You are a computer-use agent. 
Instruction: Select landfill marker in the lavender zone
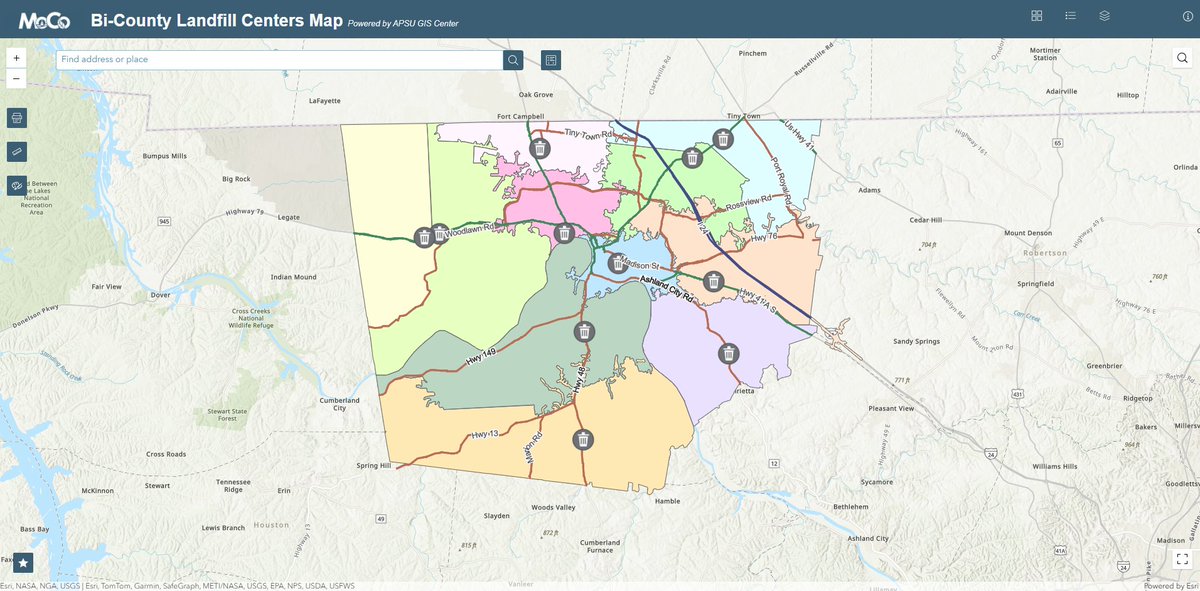tap(729, 353)
